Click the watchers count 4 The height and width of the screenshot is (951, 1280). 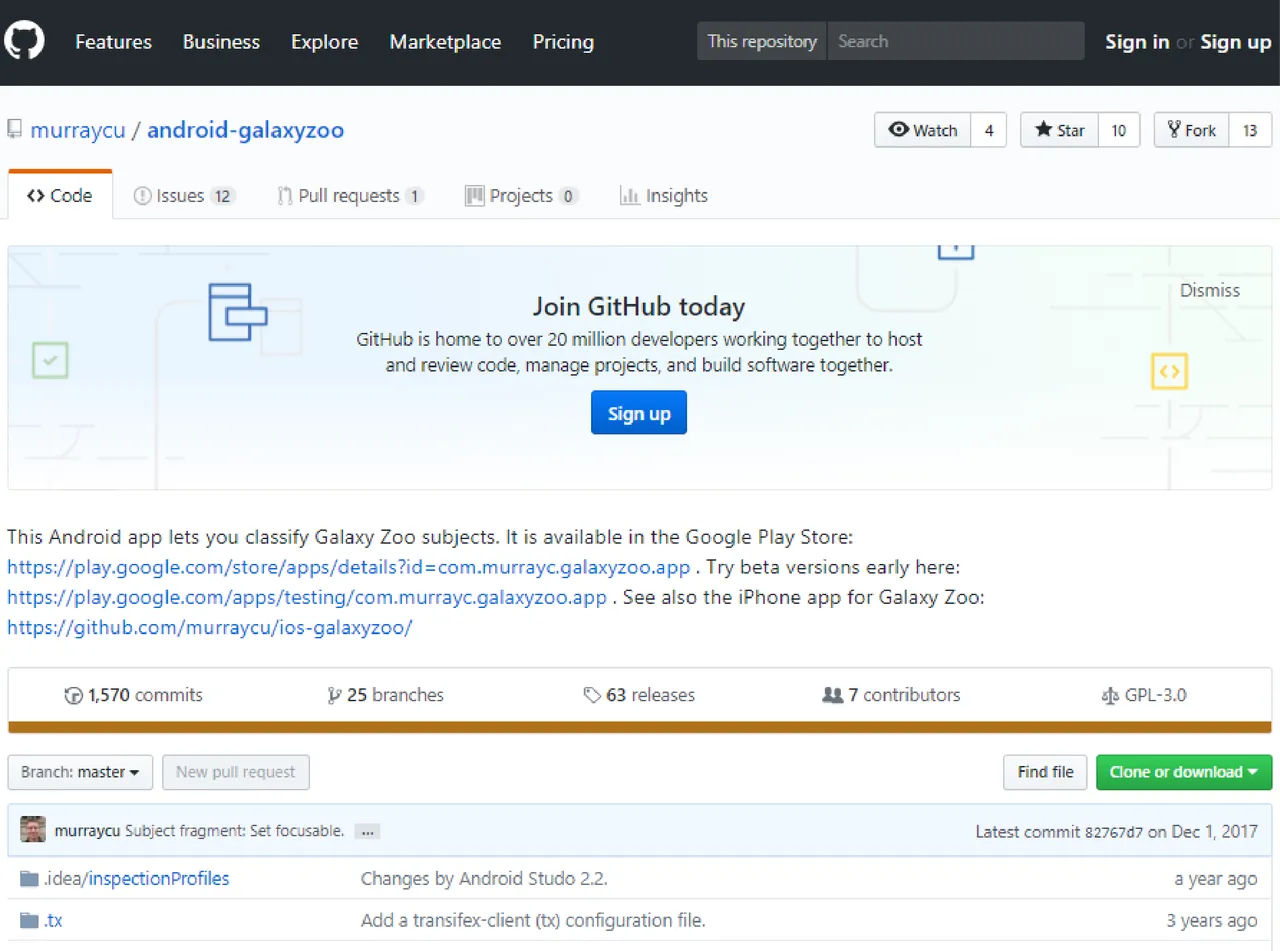[988, 130]
